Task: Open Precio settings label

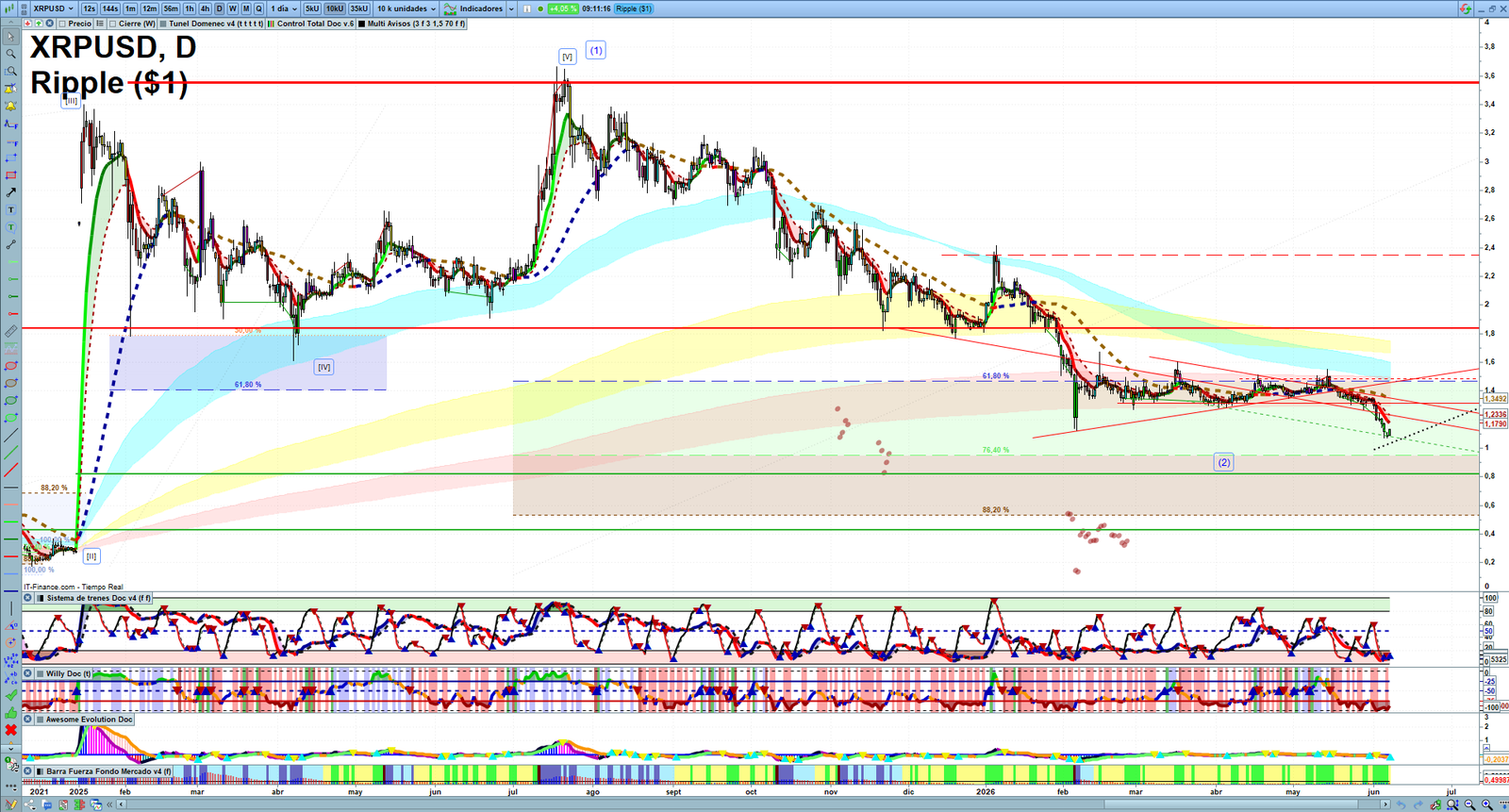Action: point(79,24)
